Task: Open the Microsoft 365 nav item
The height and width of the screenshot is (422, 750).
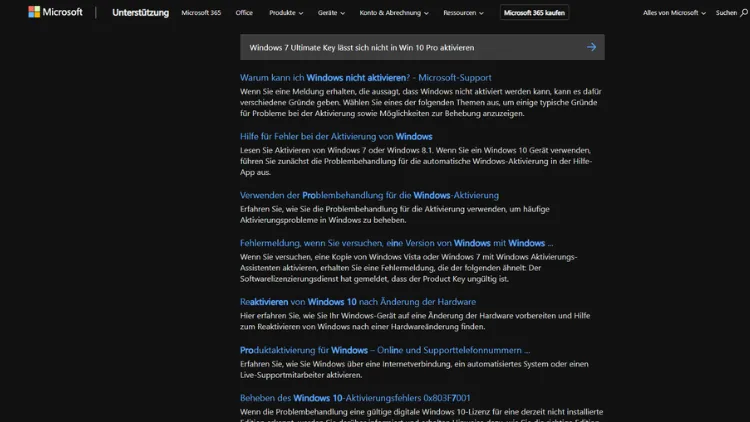Action: pos(201,13)
